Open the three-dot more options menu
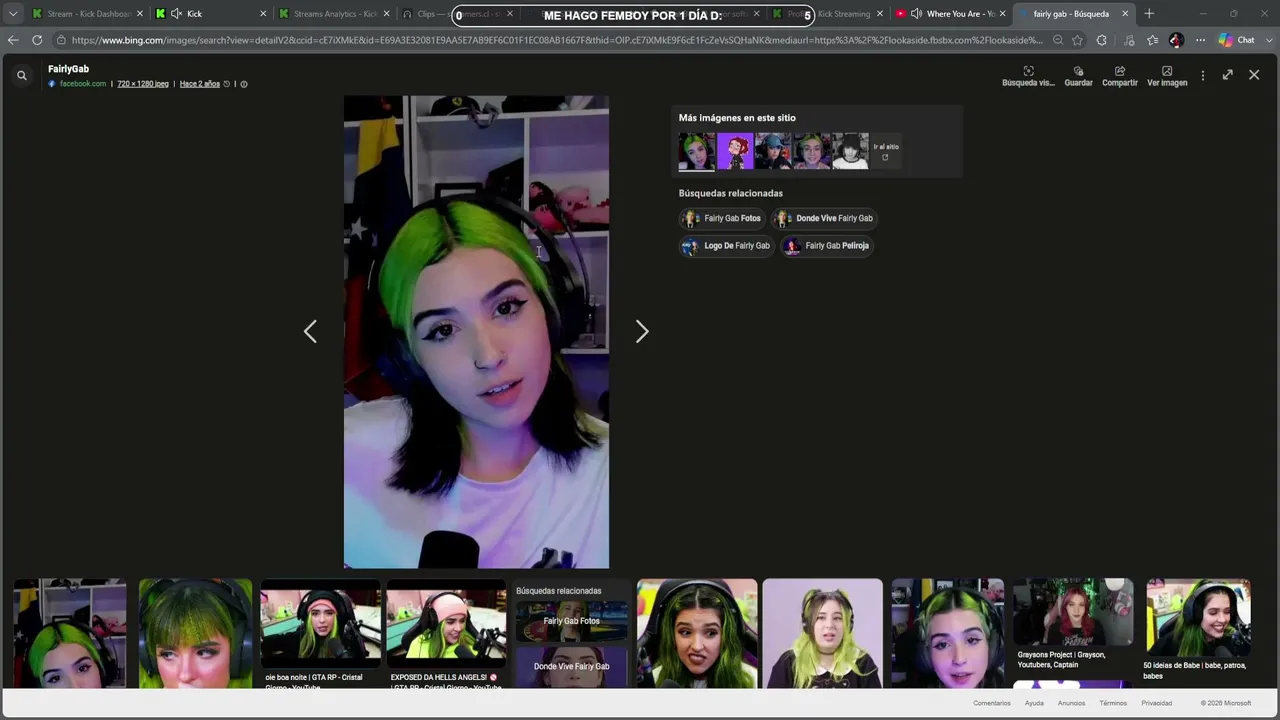 pos(1203,75)
